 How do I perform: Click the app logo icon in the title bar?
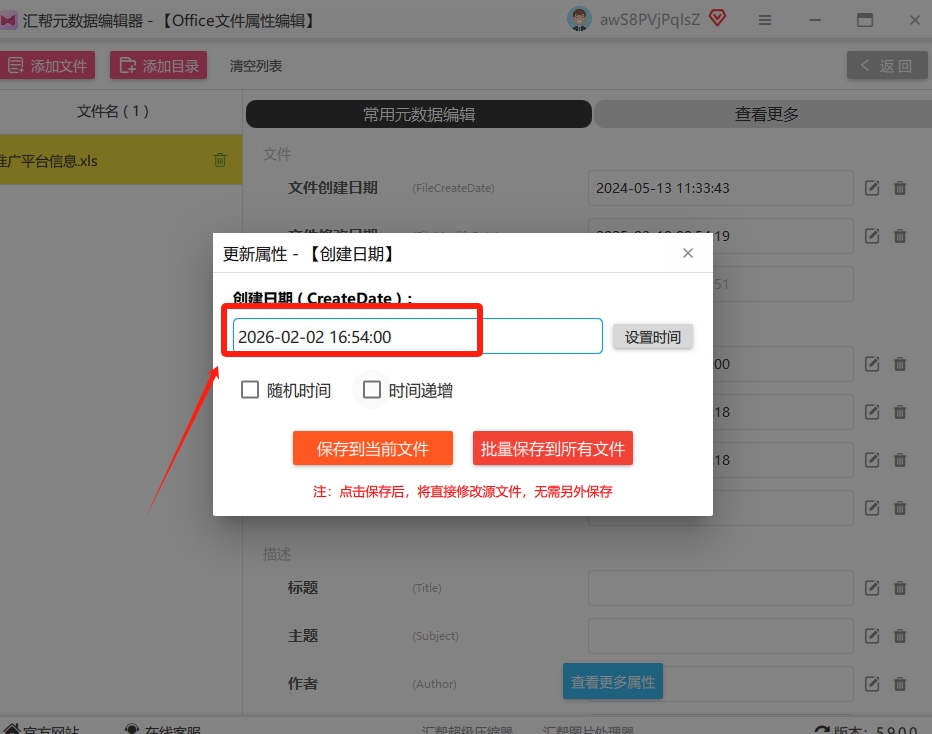[8, 21]
